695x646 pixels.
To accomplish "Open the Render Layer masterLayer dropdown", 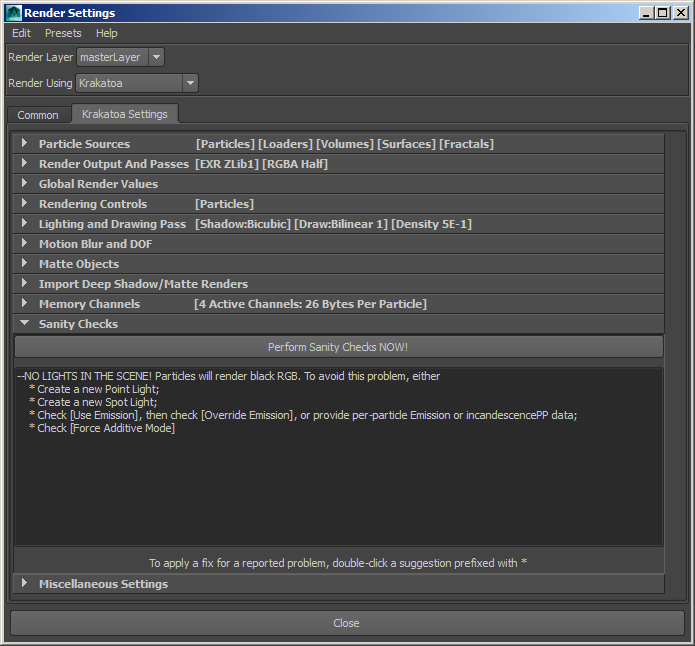I will coord(120,57).
